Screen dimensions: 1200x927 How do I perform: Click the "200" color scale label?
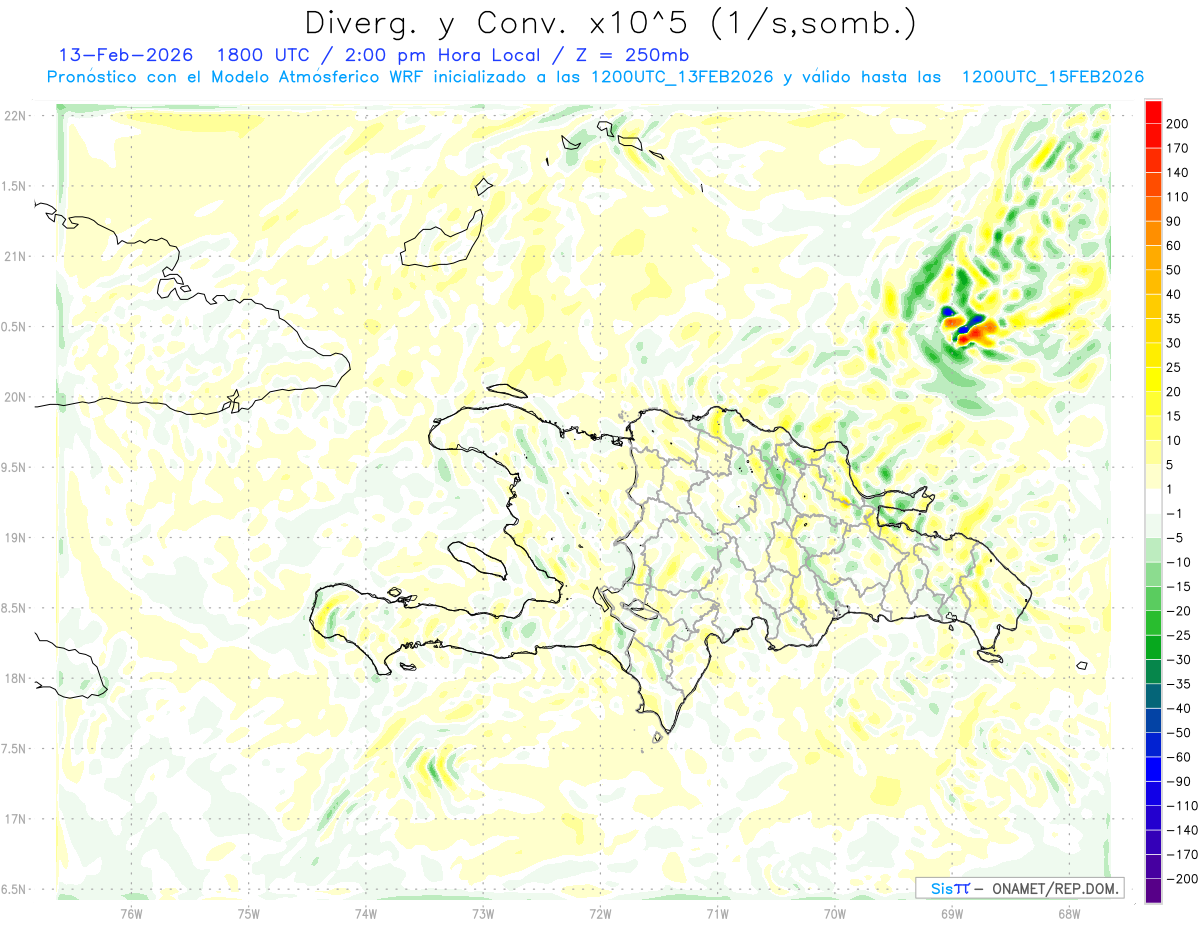pyautogui.click(x=1178, y=124)
